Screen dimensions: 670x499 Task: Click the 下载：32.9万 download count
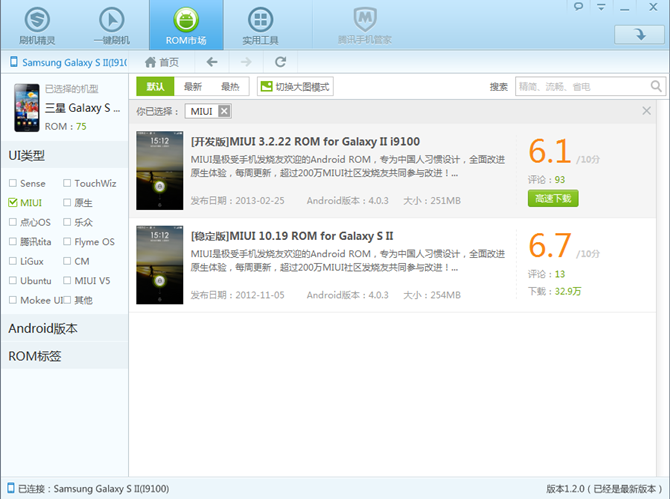pos(554,291)
